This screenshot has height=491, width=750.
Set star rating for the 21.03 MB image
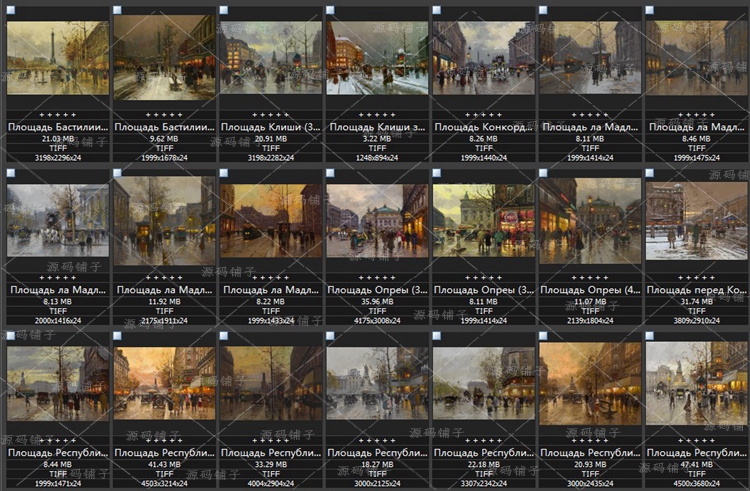coord(58,115)
